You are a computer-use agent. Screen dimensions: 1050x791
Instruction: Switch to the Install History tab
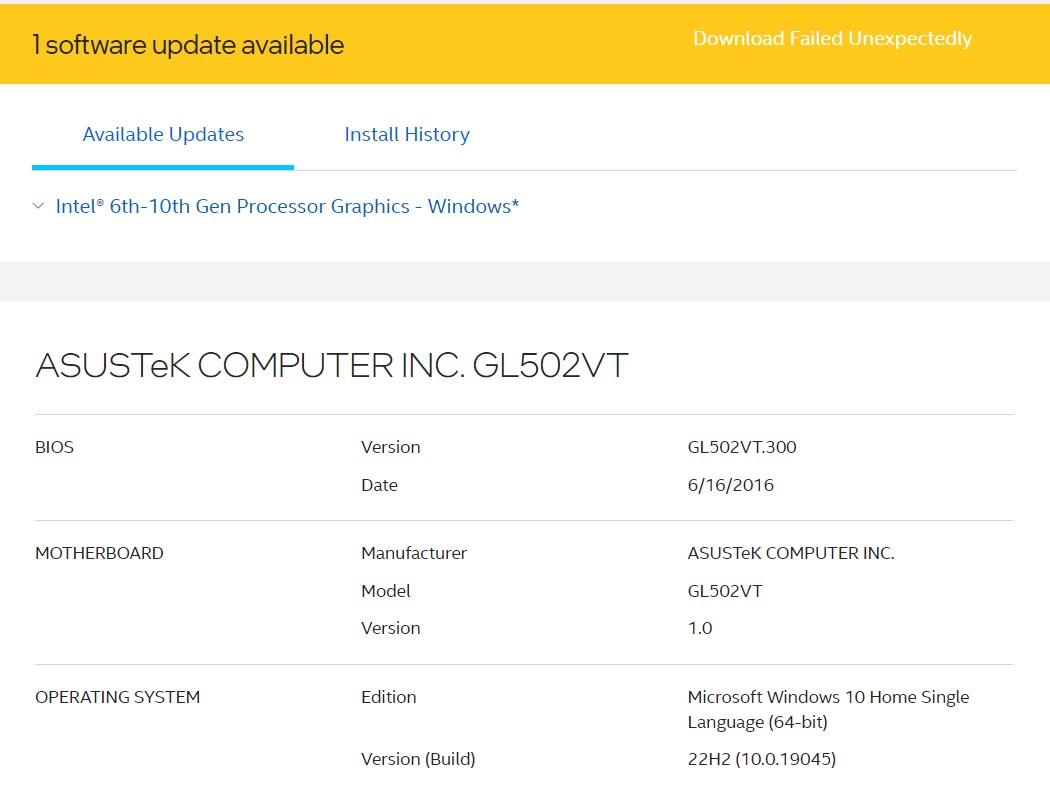(407, 135)
